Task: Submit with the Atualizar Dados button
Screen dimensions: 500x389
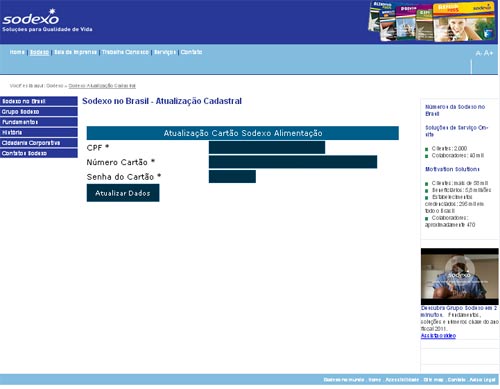Action: 123,193
